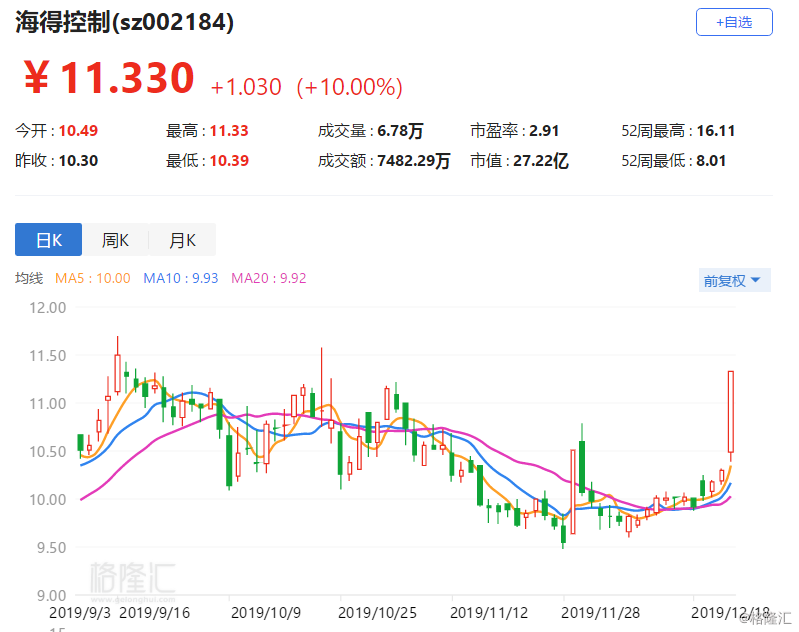Add stock to watchlist with +自选 button
The width and height of the screenshot is (799, 632).
click(734, 22)
